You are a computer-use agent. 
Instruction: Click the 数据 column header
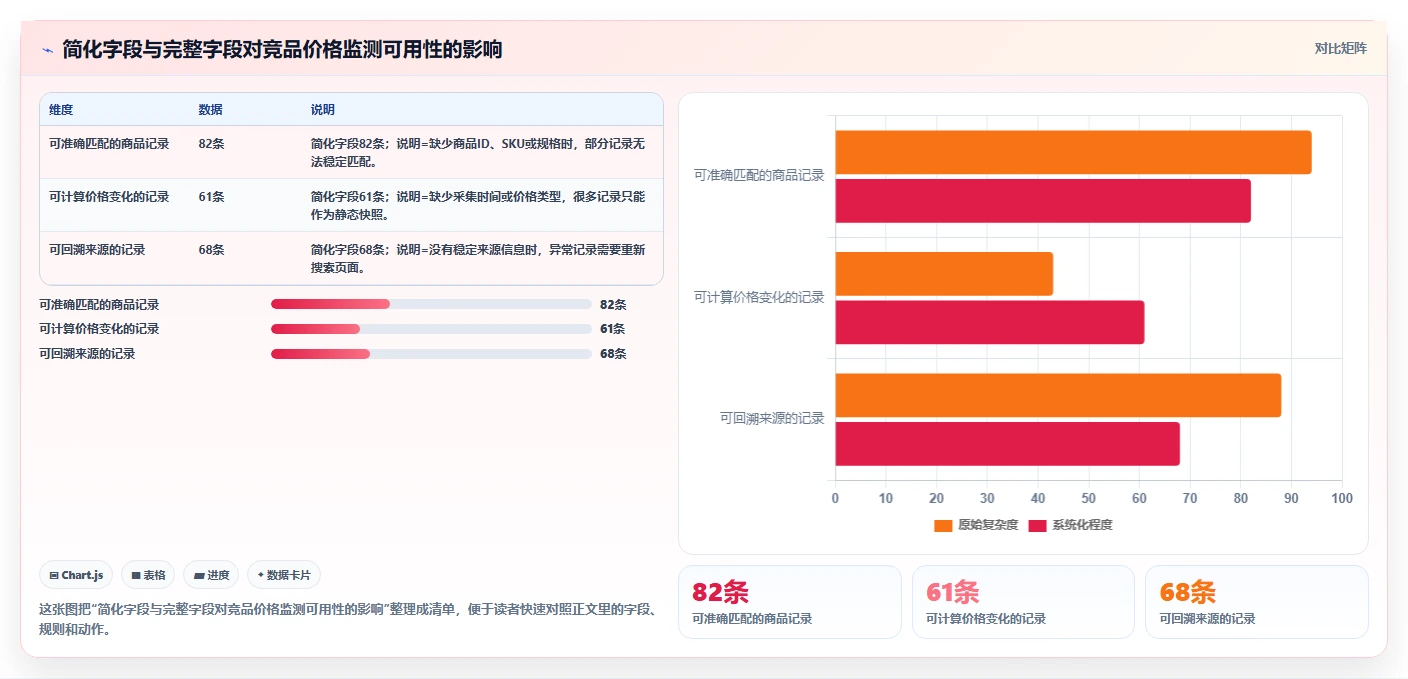click(x=211, y=109)
